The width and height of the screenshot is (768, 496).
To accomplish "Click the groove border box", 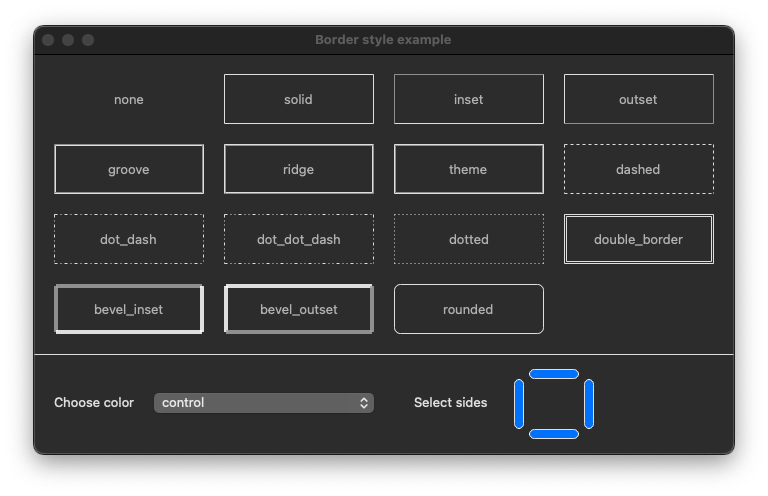I will (x=129, y=169).
